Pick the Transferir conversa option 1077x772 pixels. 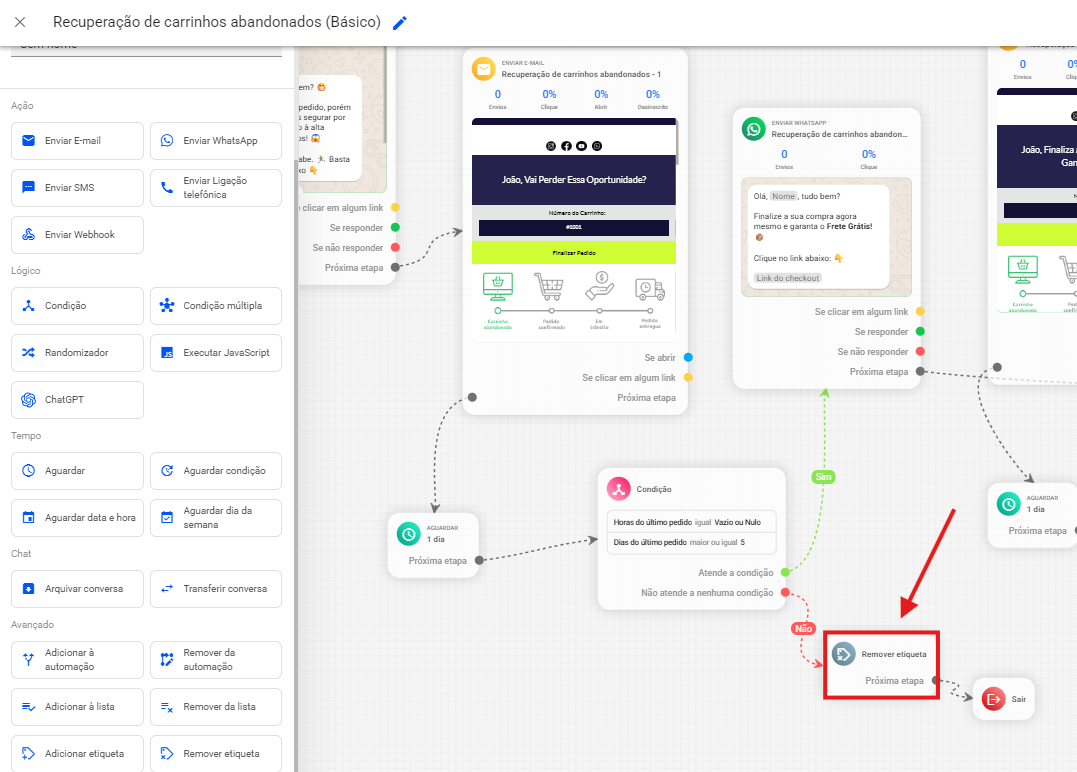pyautogui.click(x=216, y=589)
